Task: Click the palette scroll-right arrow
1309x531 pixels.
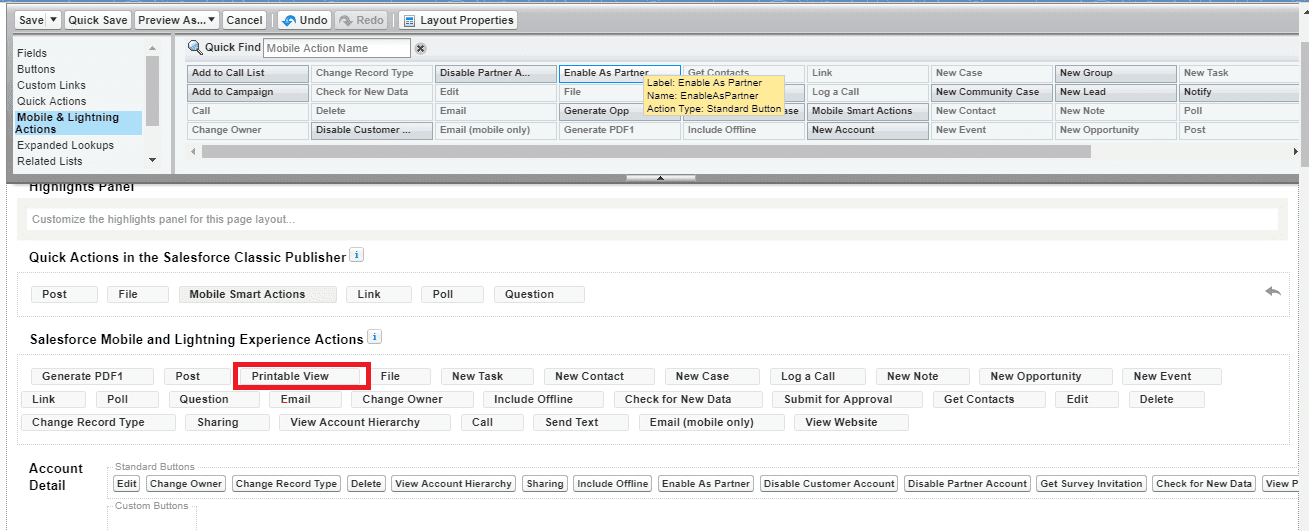Action: coord(1296,152)
